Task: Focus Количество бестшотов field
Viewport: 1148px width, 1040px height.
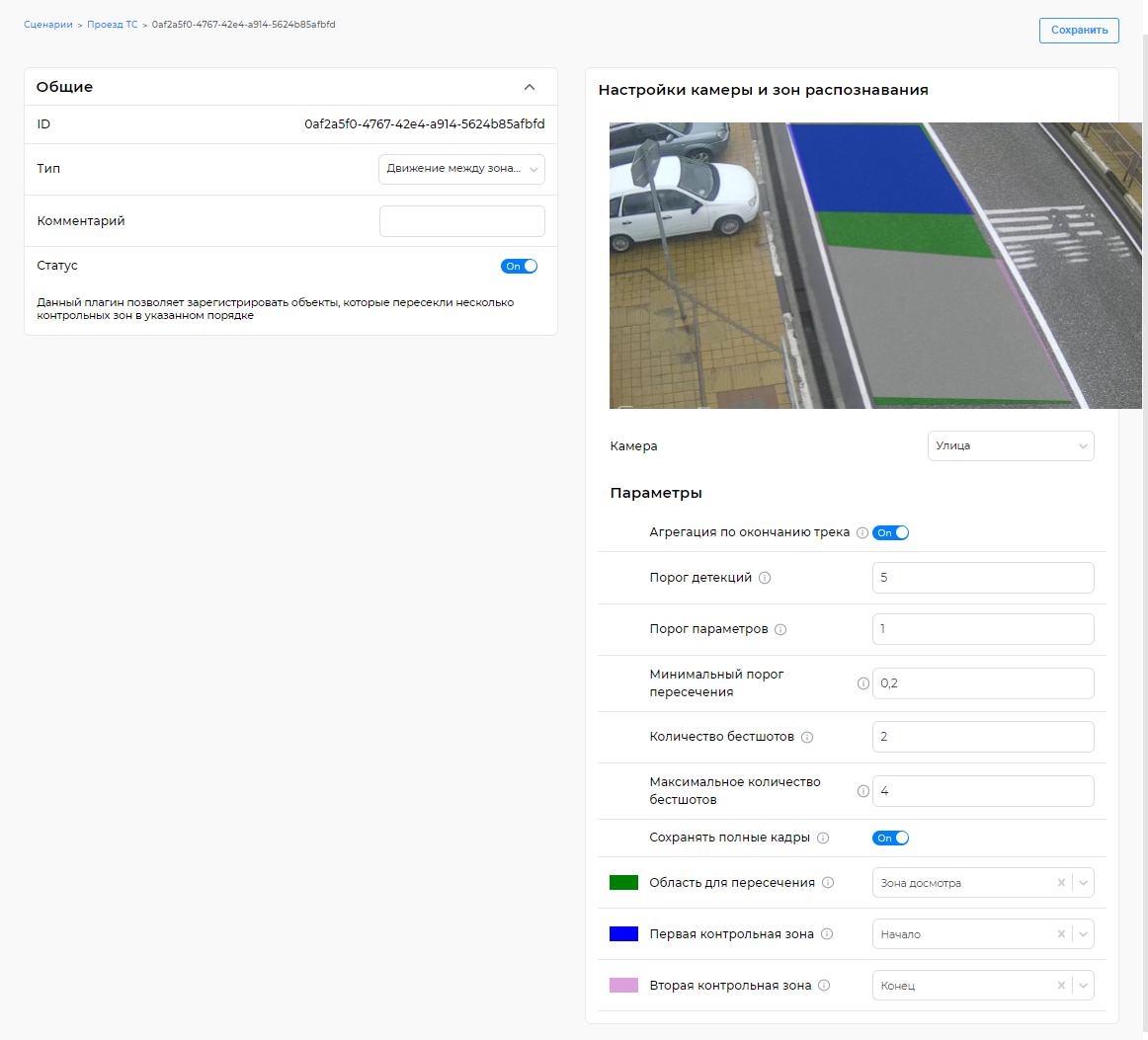Action: [x=983, y=737]
